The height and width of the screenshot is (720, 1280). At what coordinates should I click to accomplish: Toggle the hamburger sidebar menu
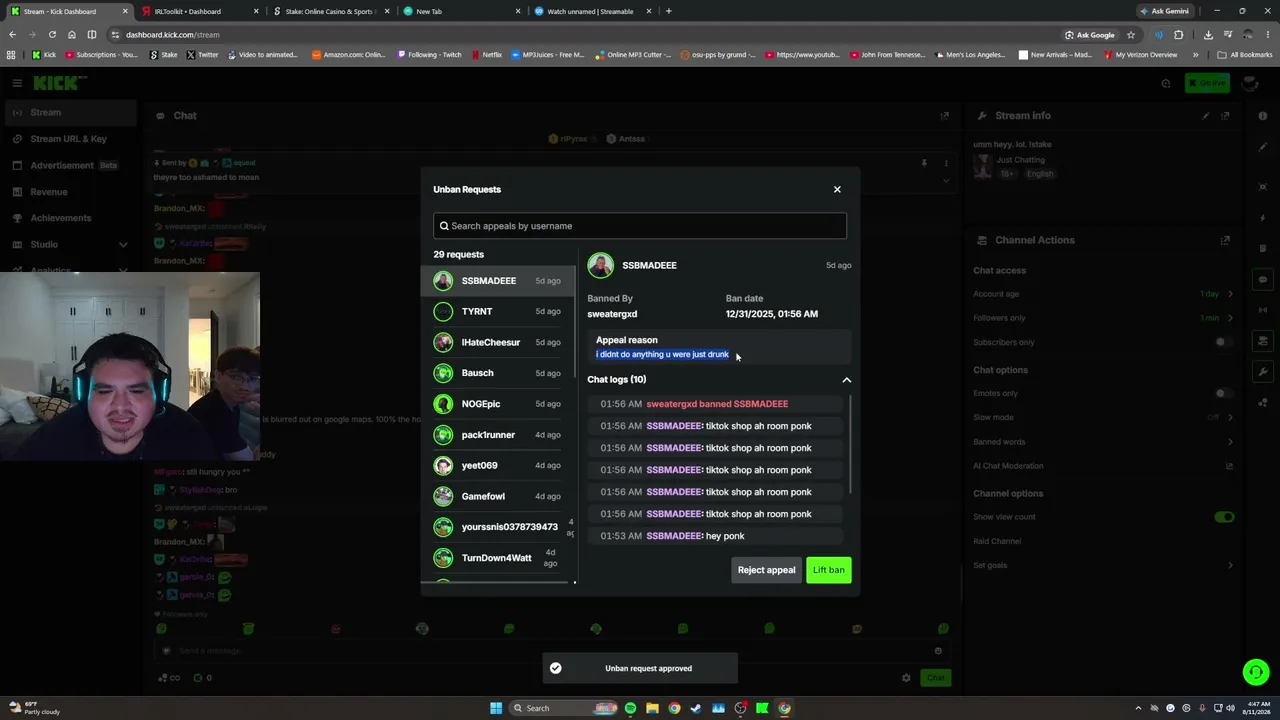(17, 83)
